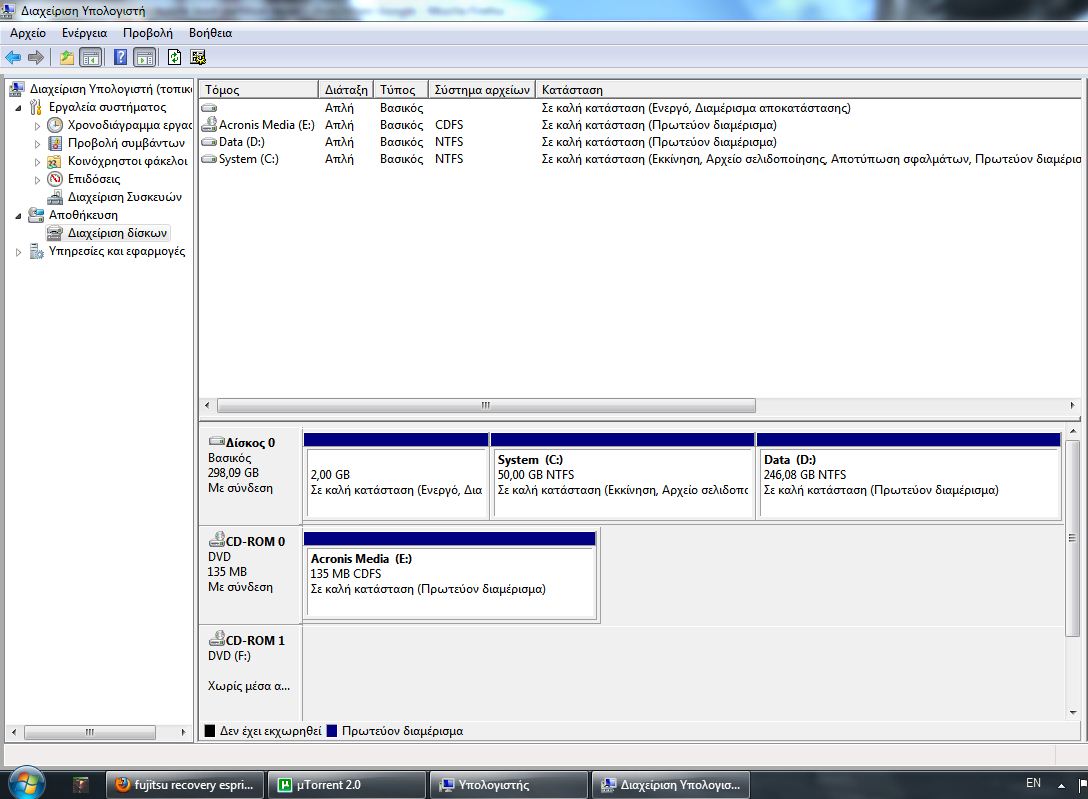Click the blue Πρωτεύον διαμέρισμα legend swatch
The height and width of the screenshot is (799, 1088).
click(332, 730)
